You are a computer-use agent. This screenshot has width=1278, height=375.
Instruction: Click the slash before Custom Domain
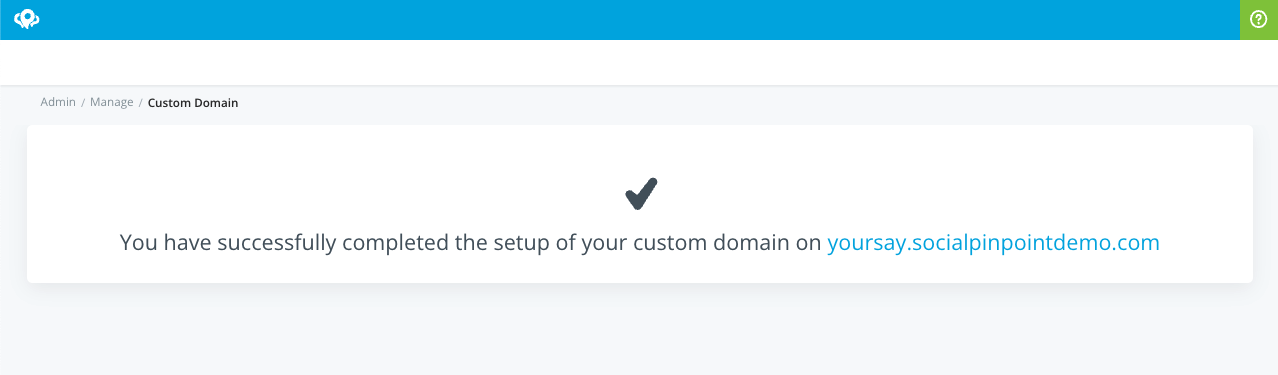(141, 102)
